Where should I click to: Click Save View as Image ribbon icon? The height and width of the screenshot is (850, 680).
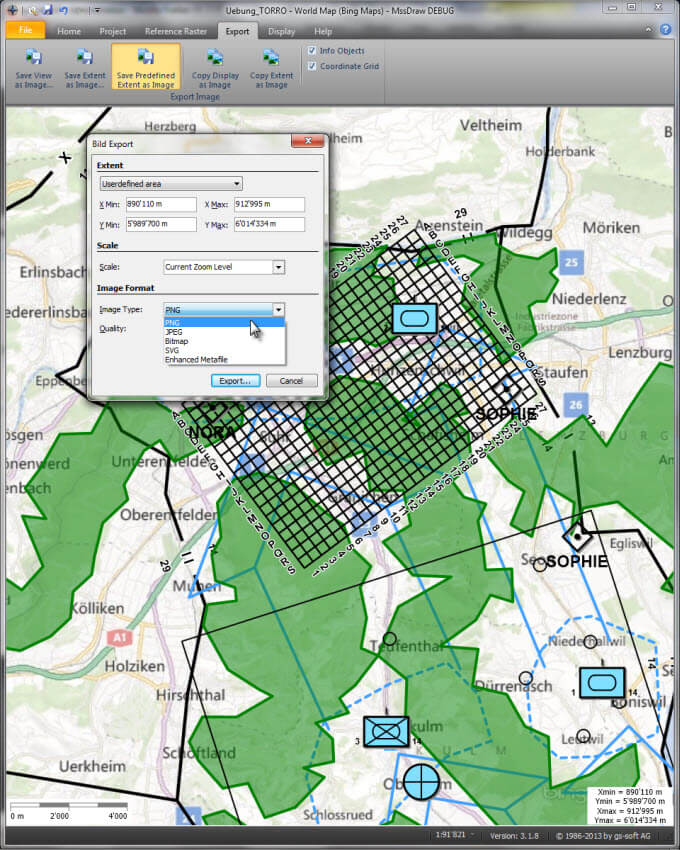pos(34,57)
